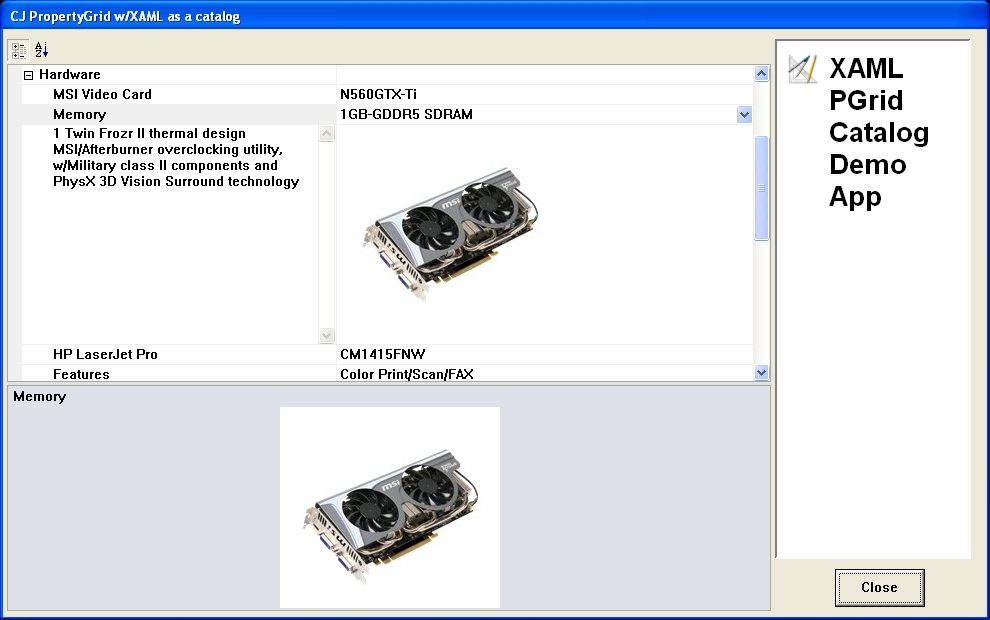The width and height of the screenshot is (990, 620).
Task: Click the property grid scroll up arrow
Action: (x=761, y=74)
